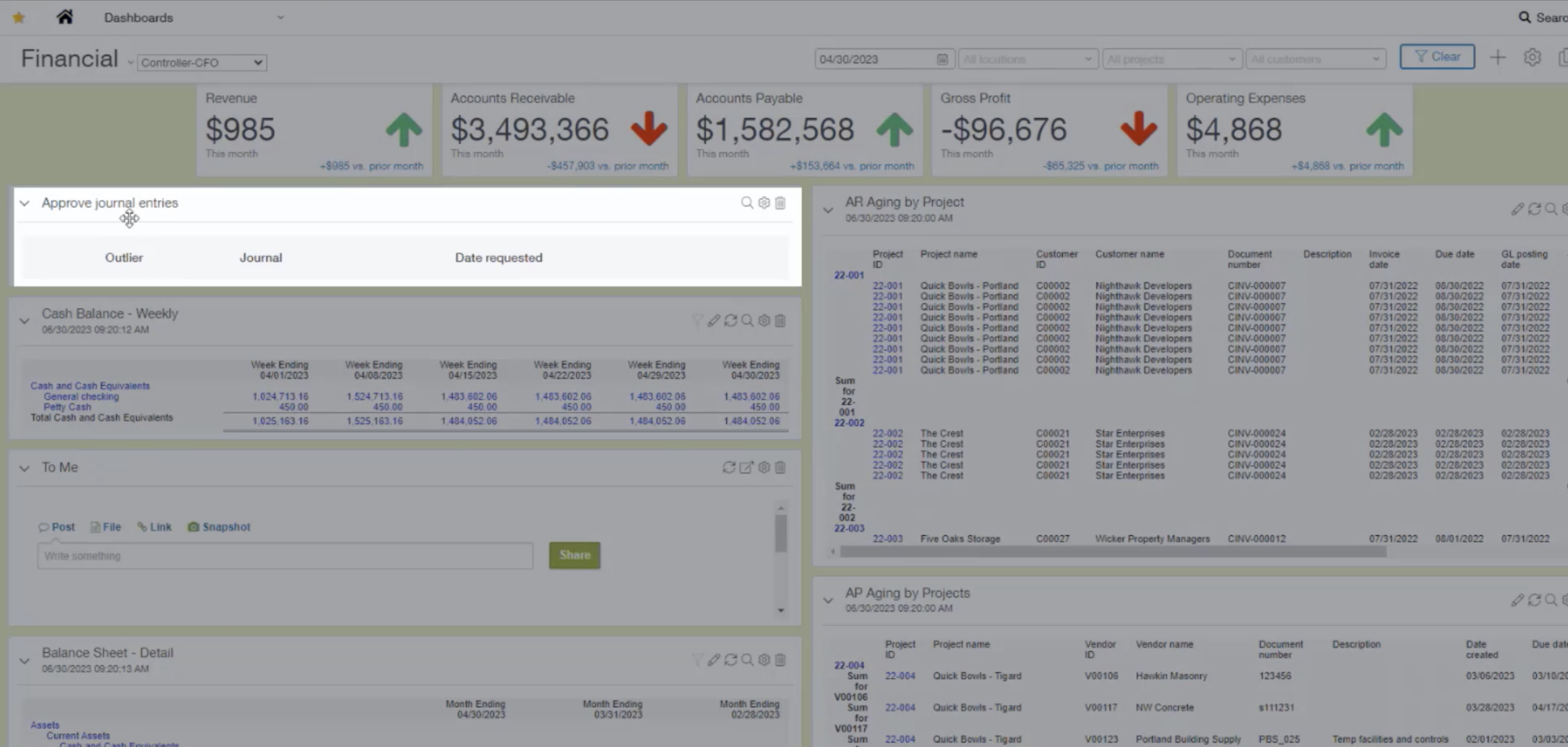This screenshot has width=1568, height=747.
Task: Magnify the Balance Sheet - Detail component
Action: (747, 660)
